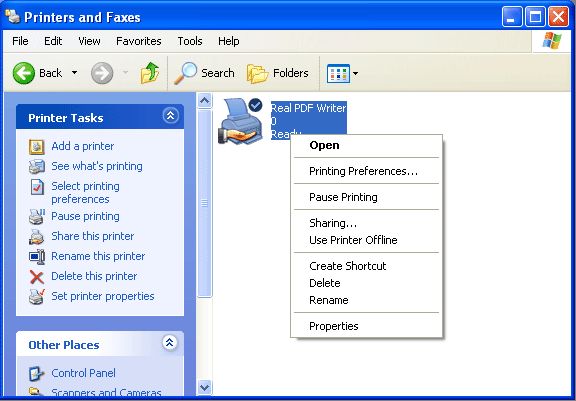Click the Pause printing task icon

(37, 217)
